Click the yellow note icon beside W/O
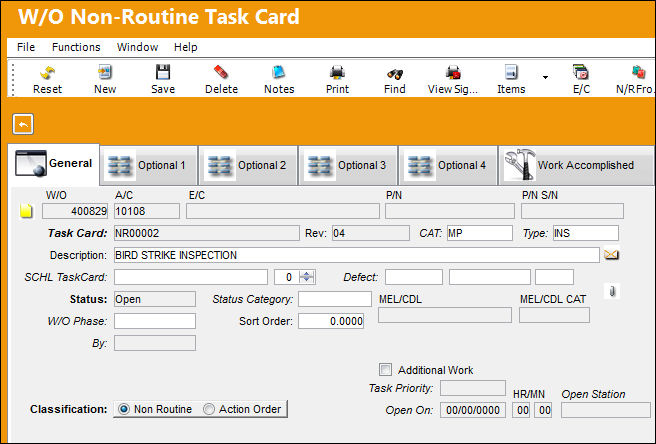Image resolution: width=656 pixels, height=444 pixels. (26, 210)
